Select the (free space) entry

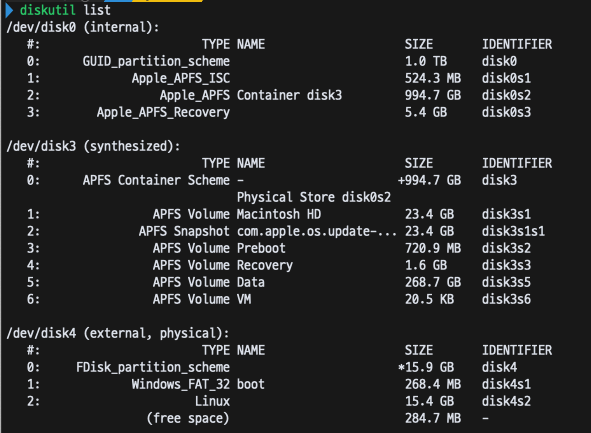[188, 418]
